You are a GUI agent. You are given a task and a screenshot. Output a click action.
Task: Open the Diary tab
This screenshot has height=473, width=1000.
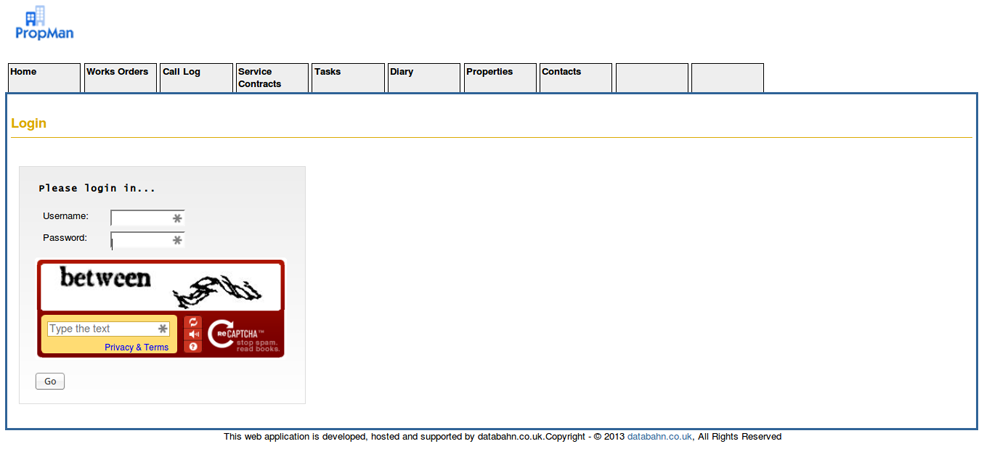point(423,78)
